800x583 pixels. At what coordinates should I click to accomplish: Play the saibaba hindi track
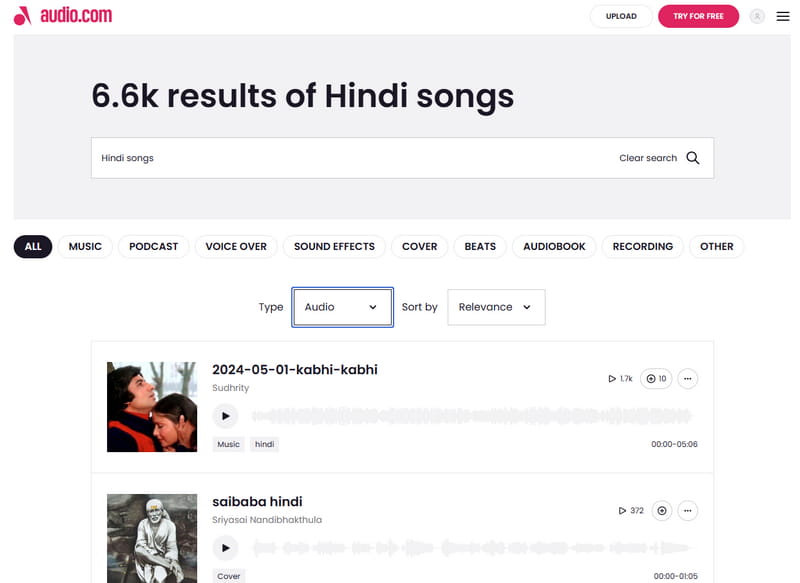[226, 547]
